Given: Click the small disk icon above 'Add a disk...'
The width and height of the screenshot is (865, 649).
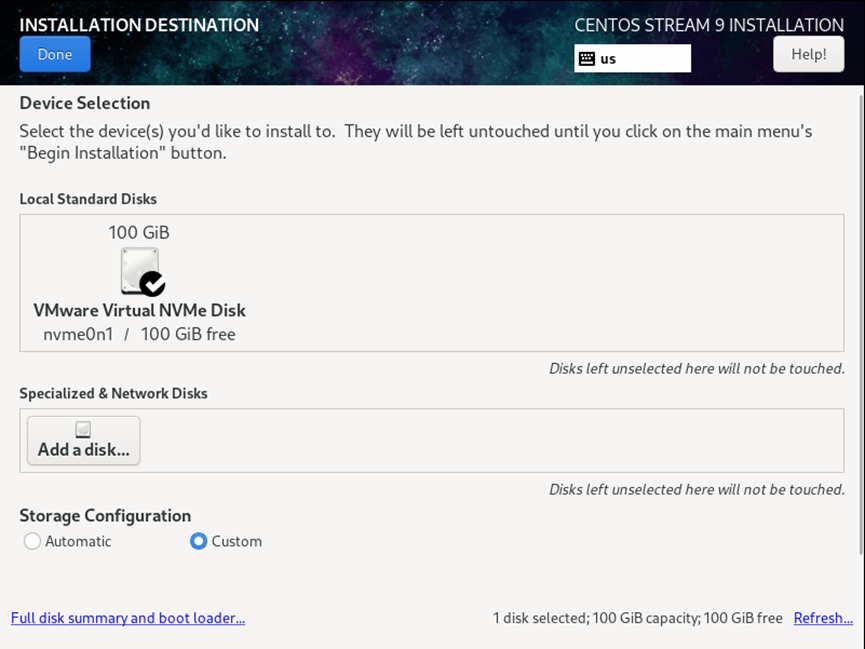Looking at the screenshot, I should pyautogui.click(x=83, y=429).
